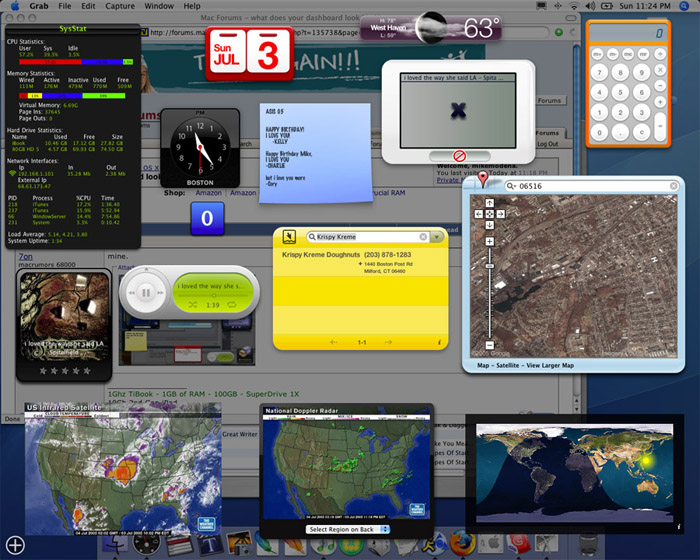
Task: Open the Grab application menu
Action: tap(39, 6)
